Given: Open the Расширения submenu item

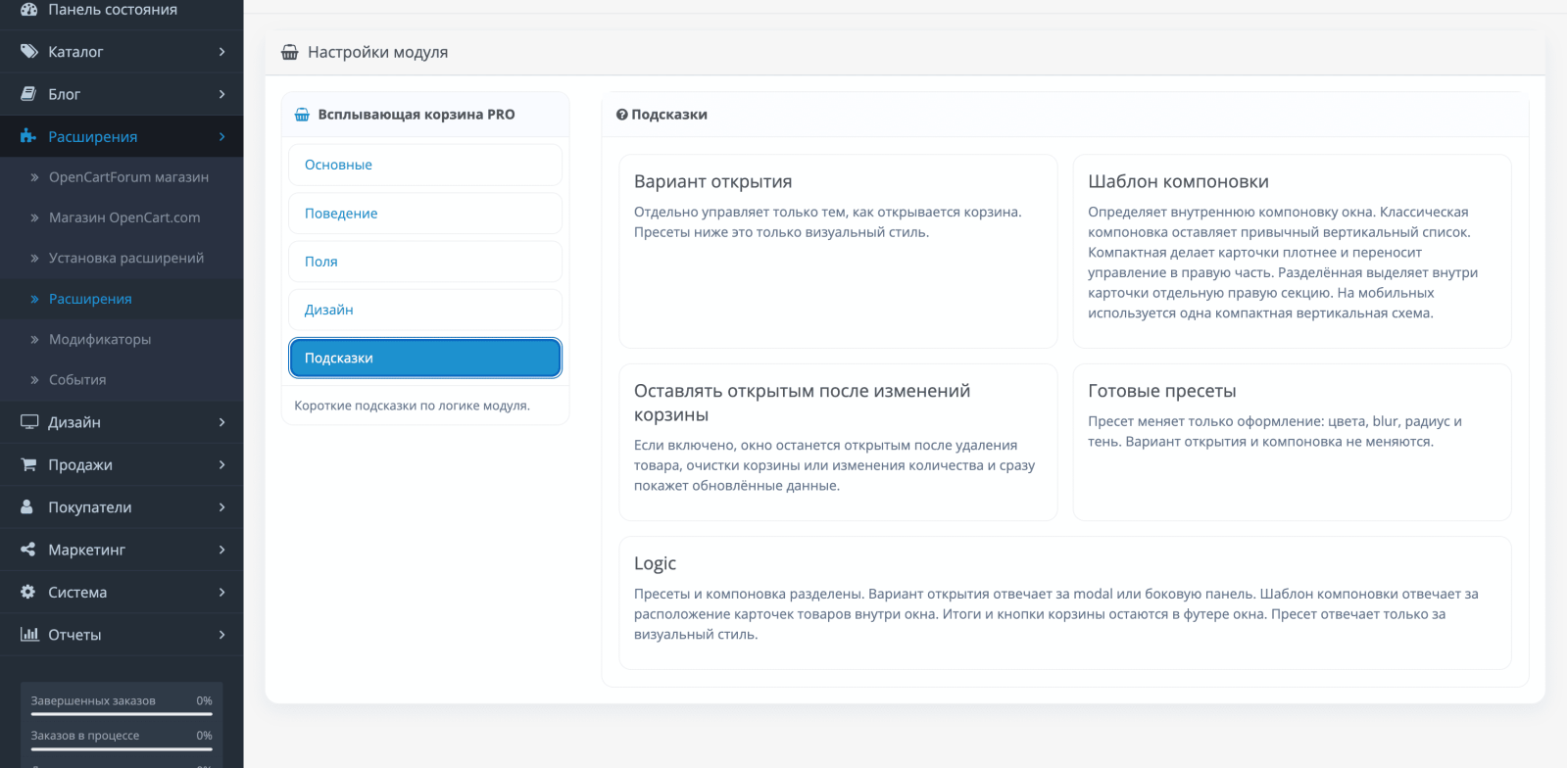Looking at the screenshot, I should [122, 299].
